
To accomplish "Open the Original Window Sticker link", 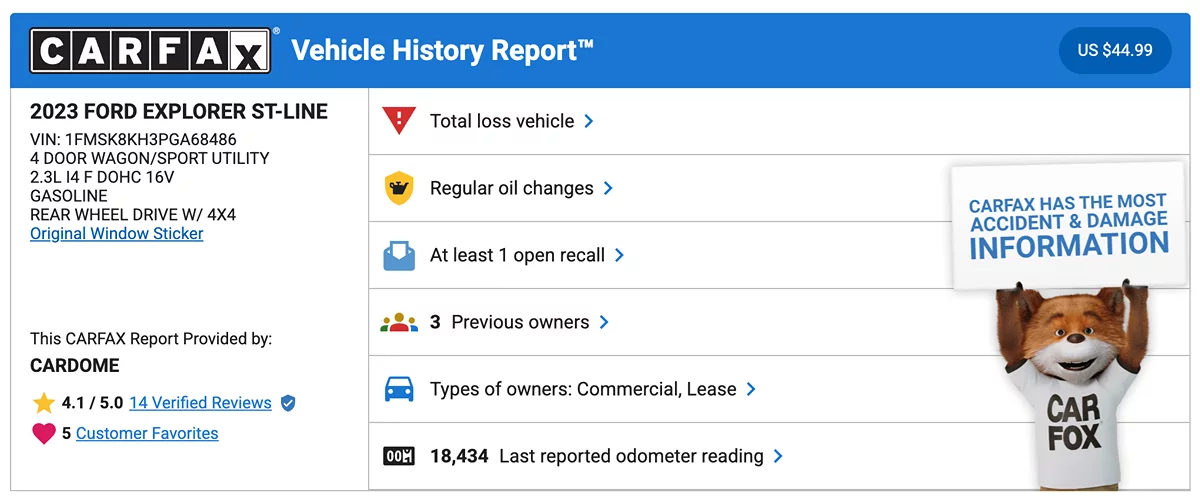I will pos(116,234).
